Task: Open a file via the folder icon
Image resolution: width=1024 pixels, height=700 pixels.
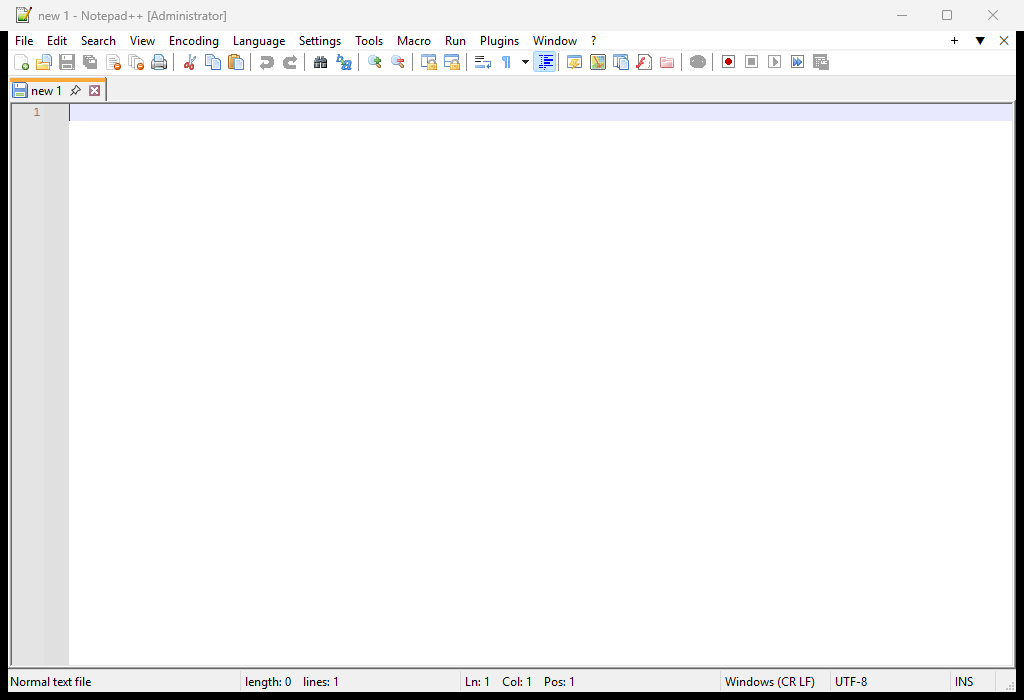Action: 44,62
